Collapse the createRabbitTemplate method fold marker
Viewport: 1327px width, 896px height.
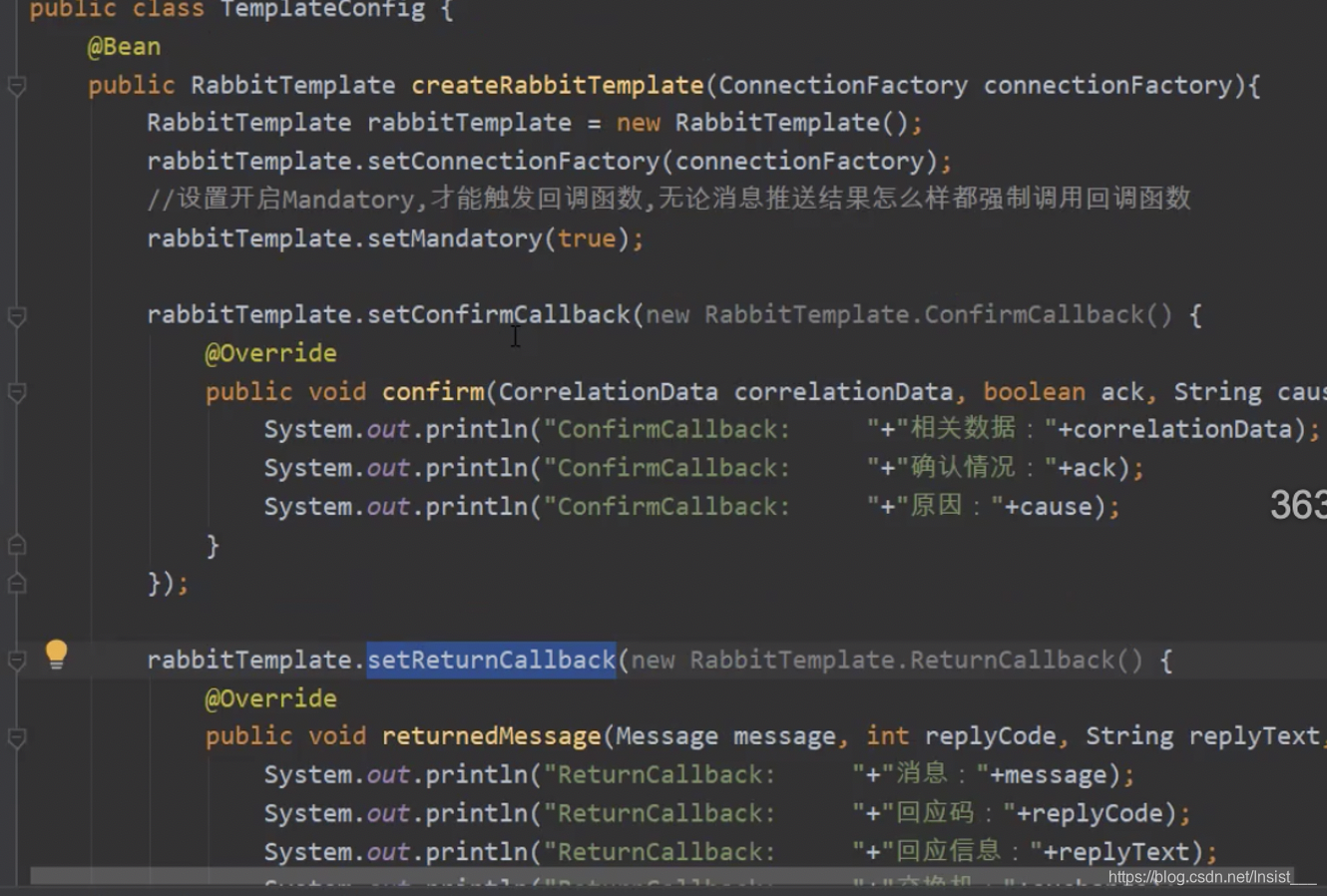tap(17, 86)
